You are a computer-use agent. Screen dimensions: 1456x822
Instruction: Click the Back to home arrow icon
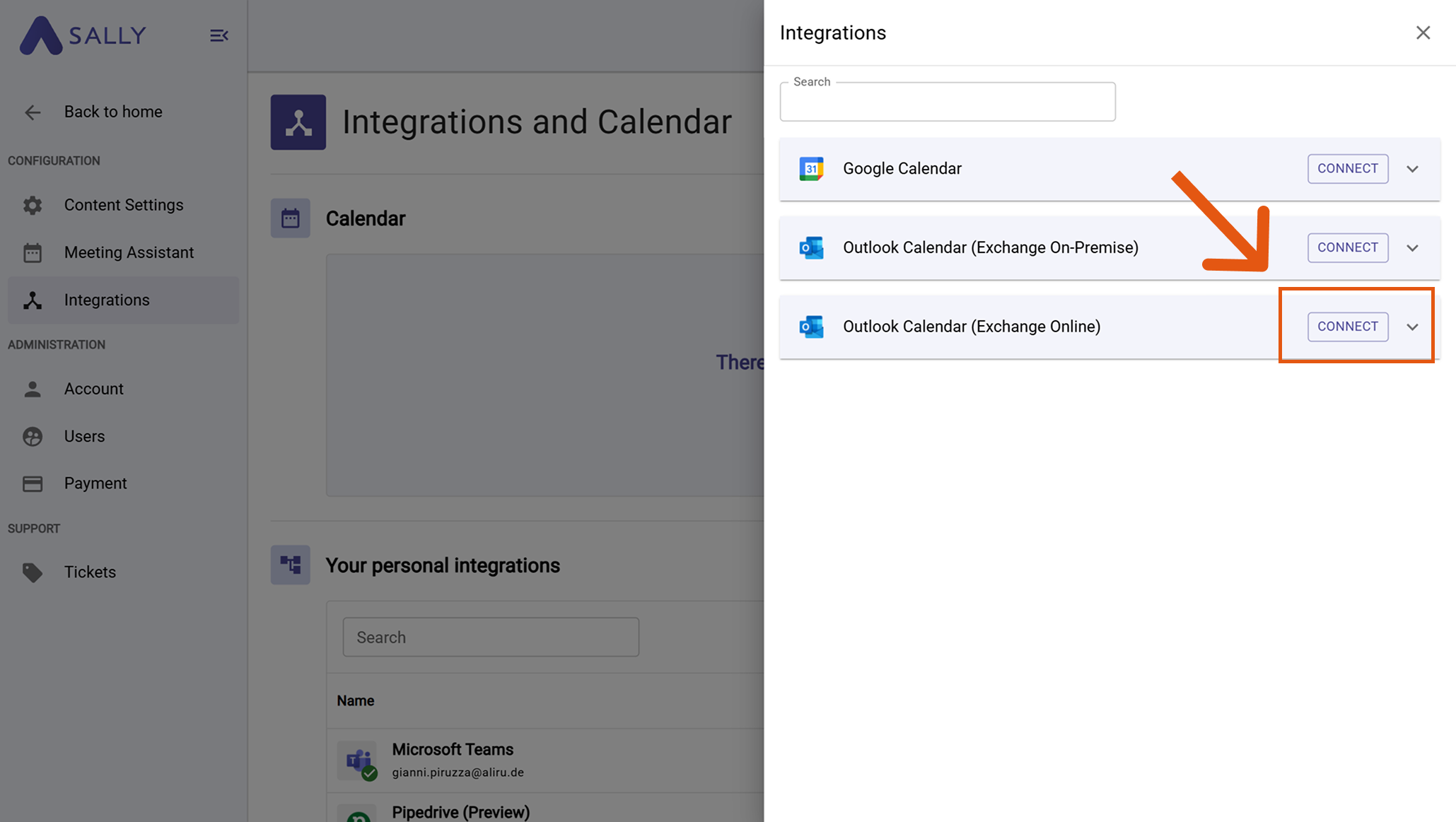click(x=33, y=112)
